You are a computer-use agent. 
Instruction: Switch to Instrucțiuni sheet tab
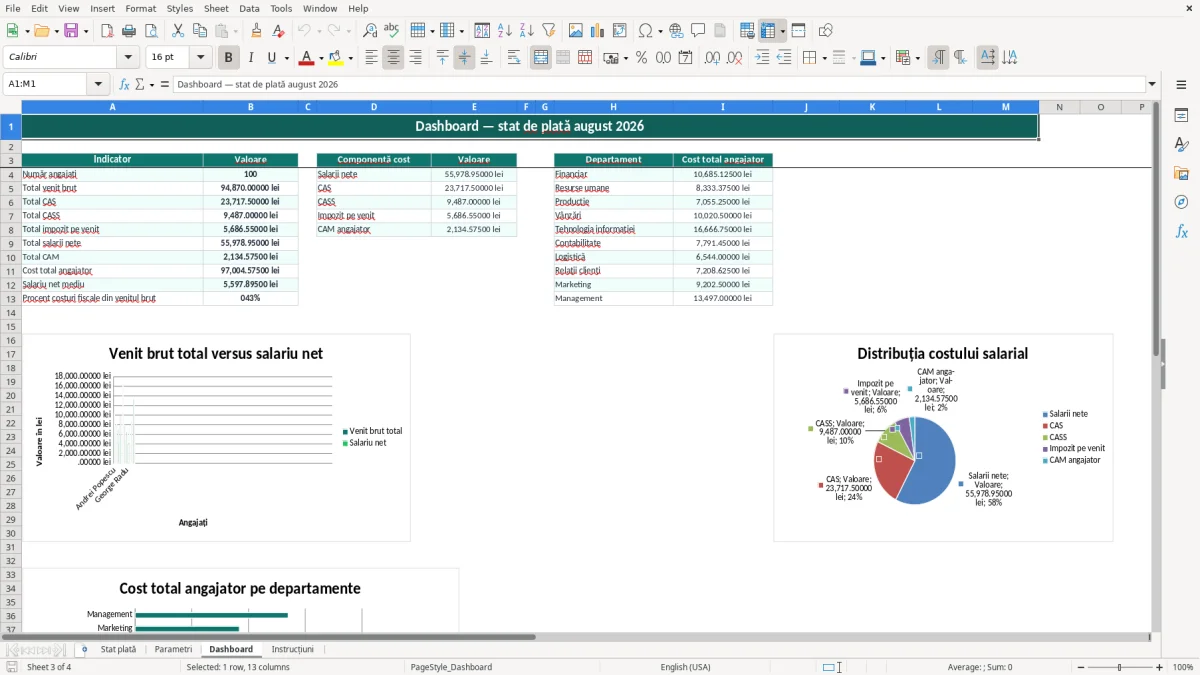(293, 649)
